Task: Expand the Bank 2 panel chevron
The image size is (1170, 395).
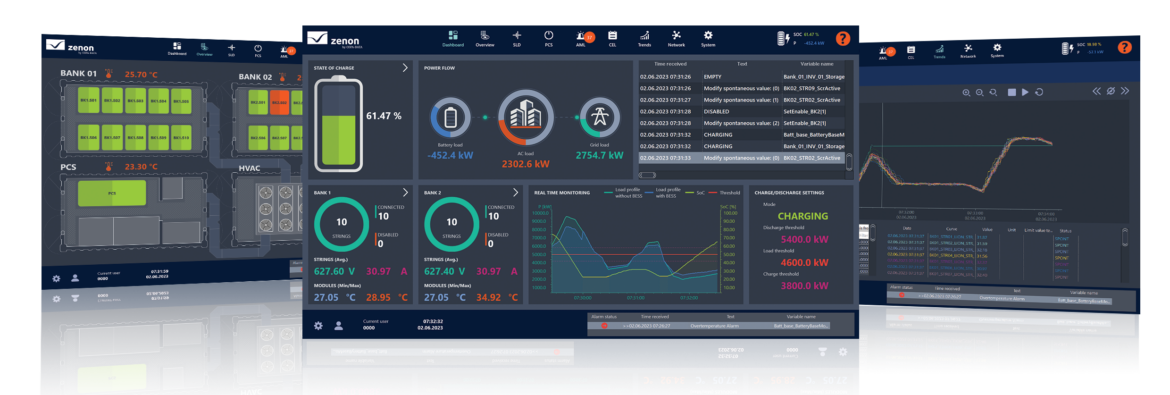Action: coord(515,193)
